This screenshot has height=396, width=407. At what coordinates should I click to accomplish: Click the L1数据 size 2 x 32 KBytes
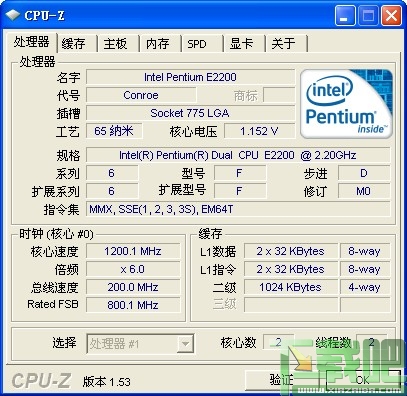tap(291, 251)
